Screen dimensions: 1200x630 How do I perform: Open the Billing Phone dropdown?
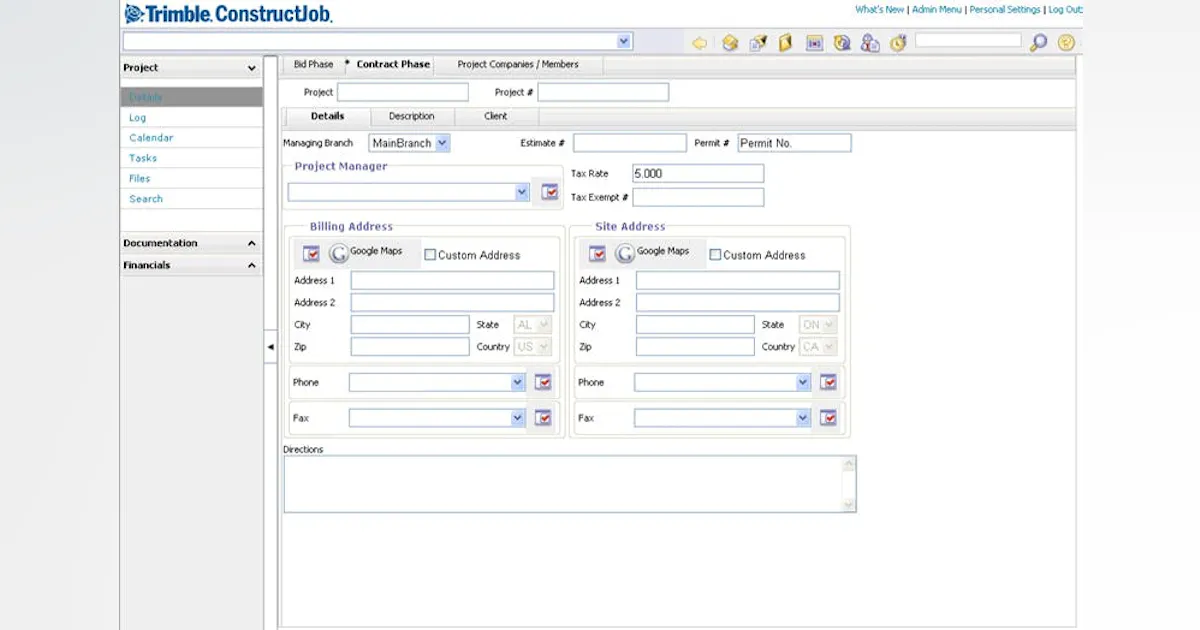tap(518, 382)
